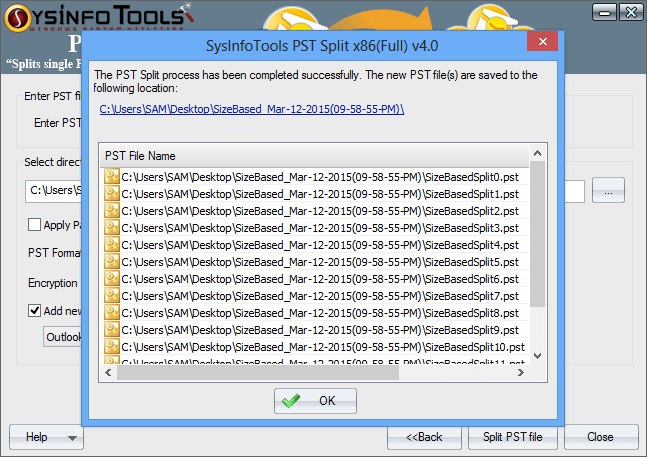647x457 pixels.
Task: Select the SizeBasedSplit9.pst file path
Action: (x=320, y=330)
